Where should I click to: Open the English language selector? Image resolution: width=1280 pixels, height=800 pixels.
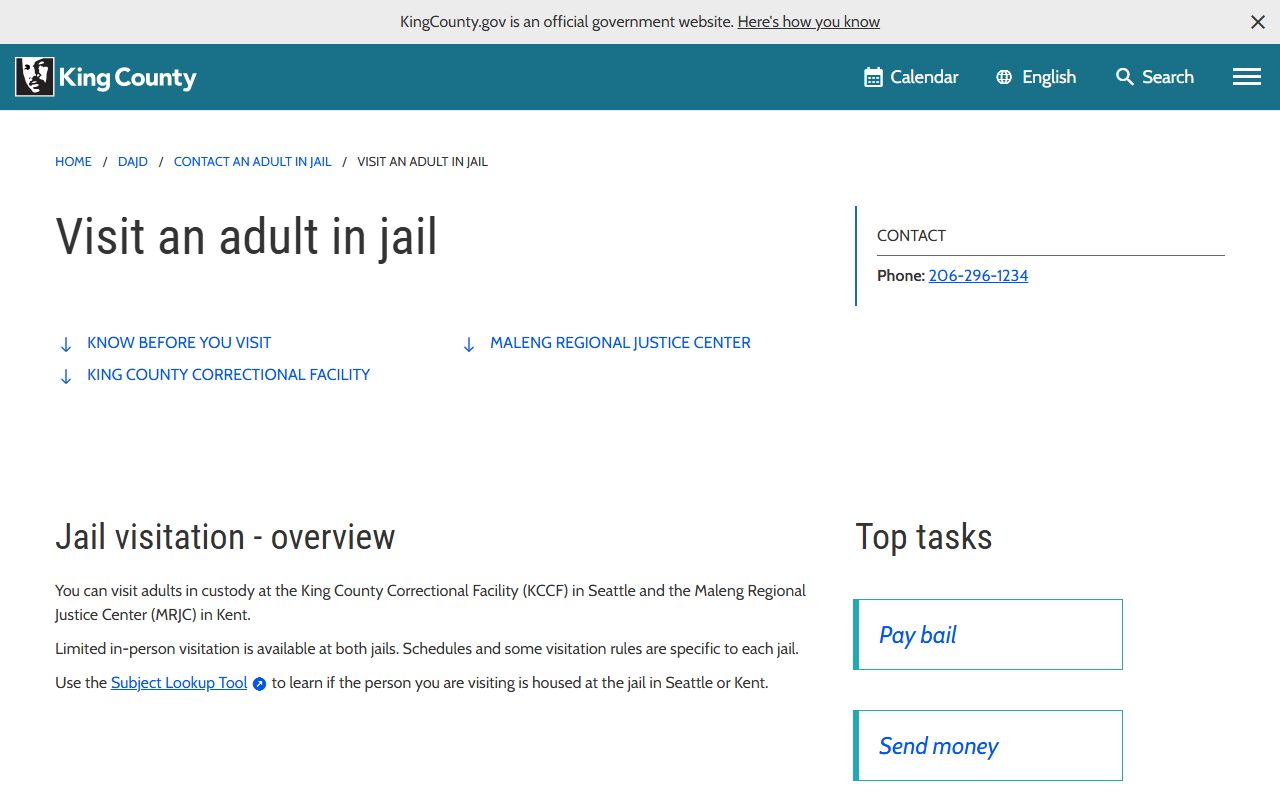pos(1036,77)
